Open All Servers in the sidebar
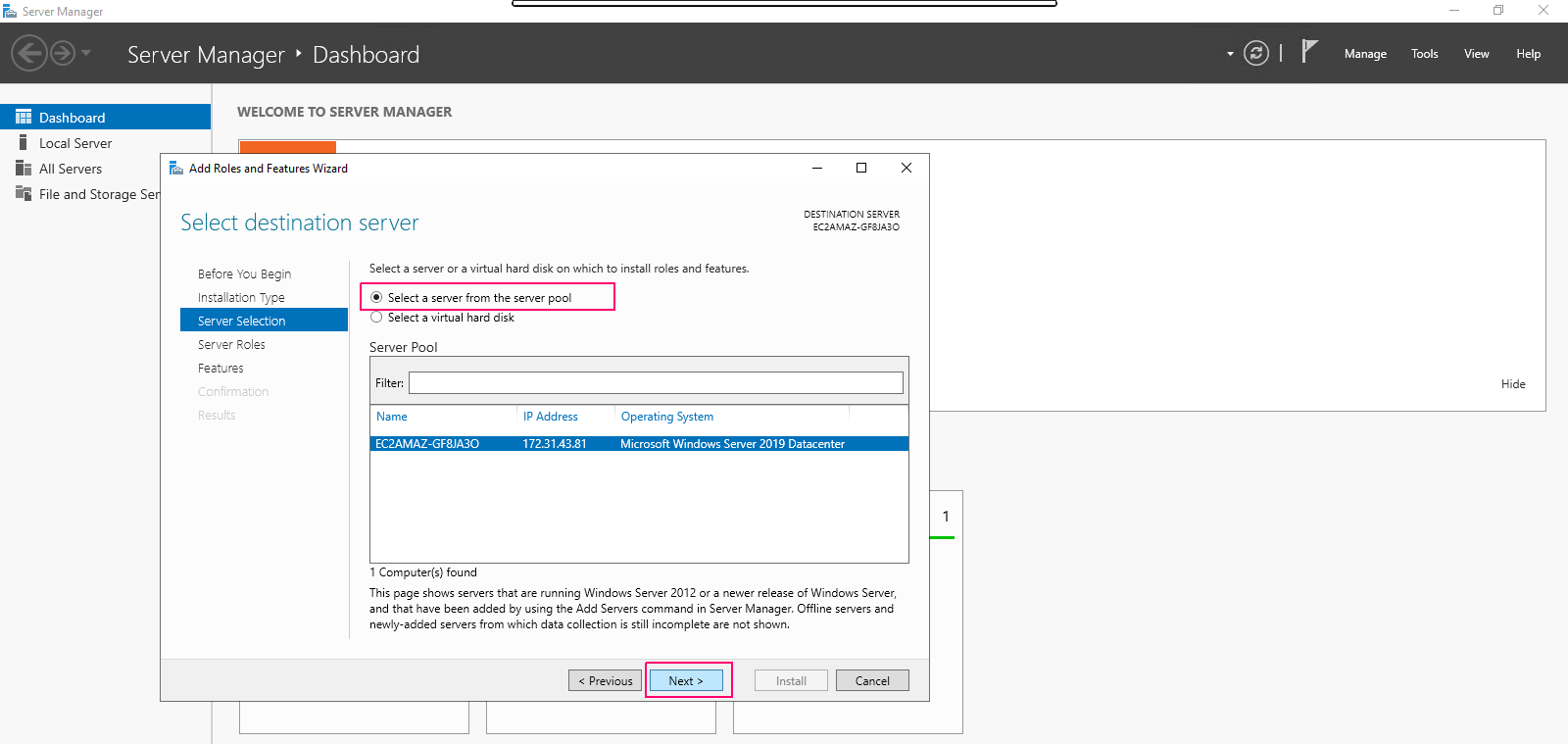Screen dimensions: 1568x744 coord(71,169)
